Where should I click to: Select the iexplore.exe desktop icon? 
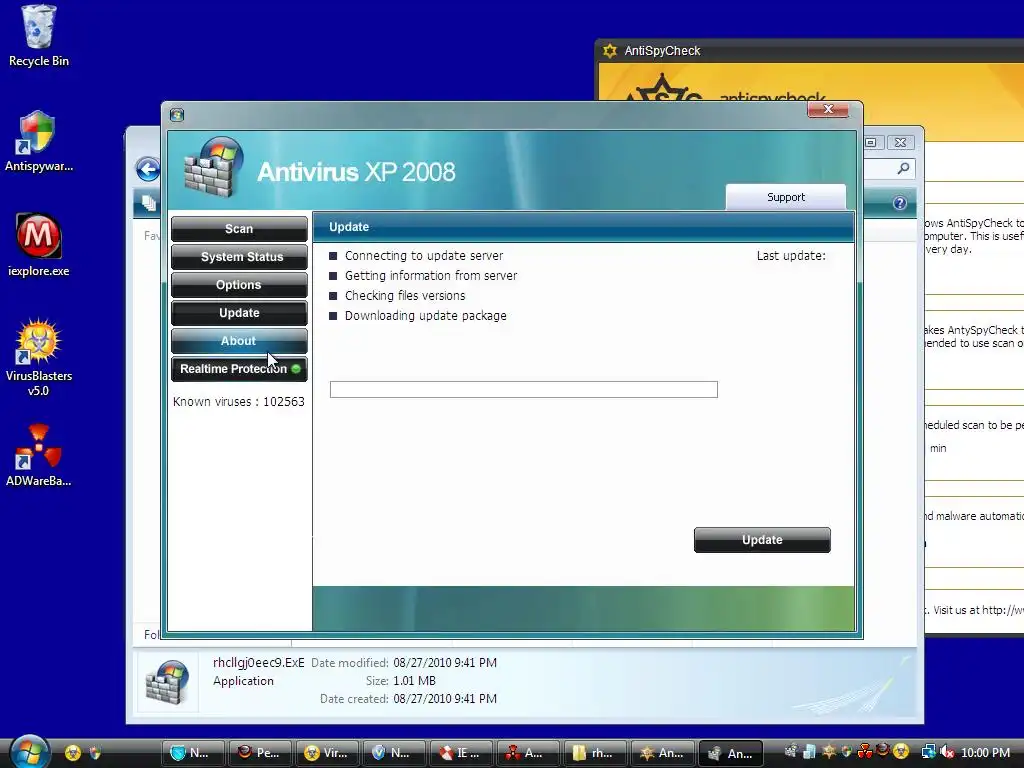(39, 245)
